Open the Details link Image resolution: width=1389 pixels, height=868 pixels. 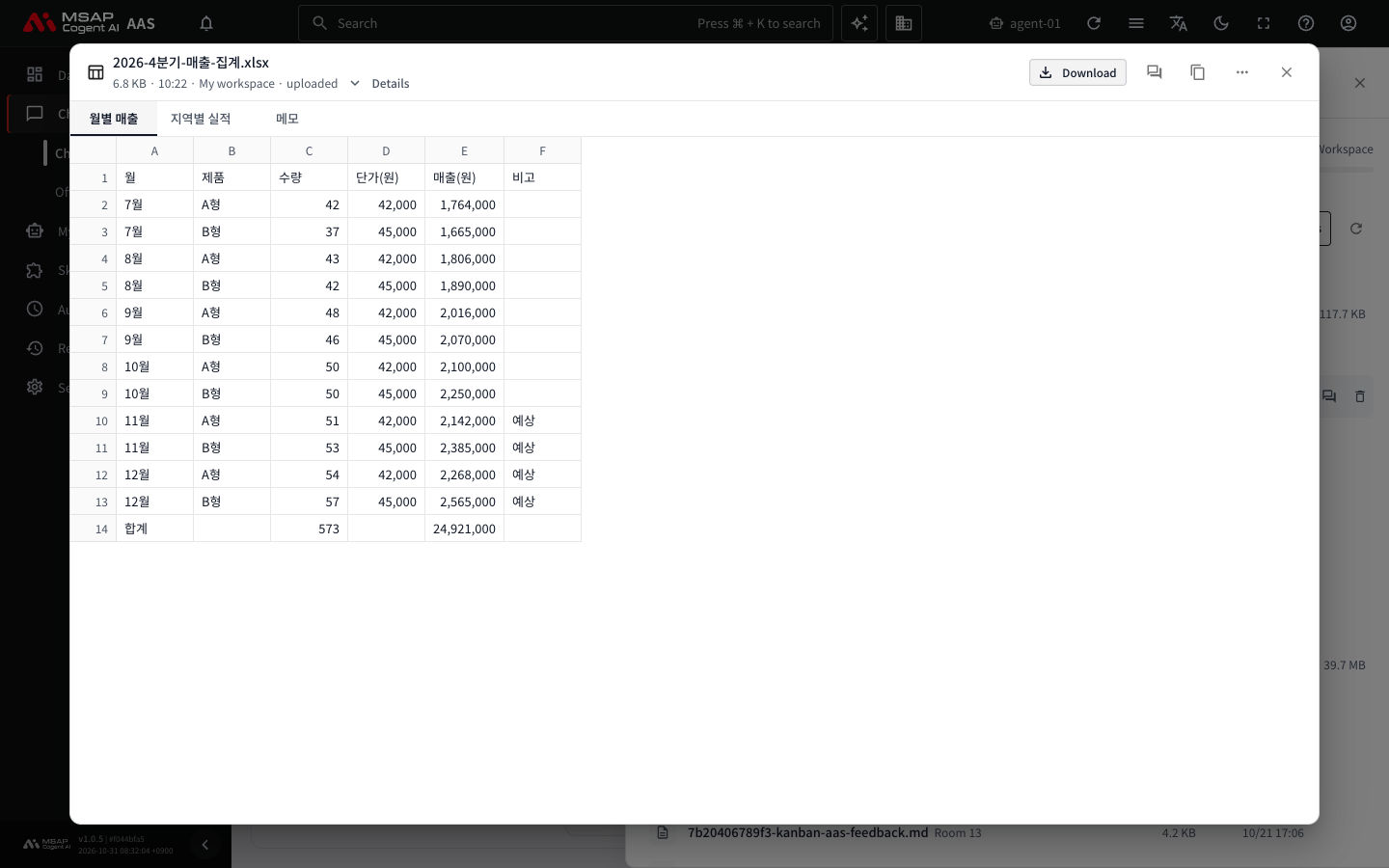click(x=391, y=84)
